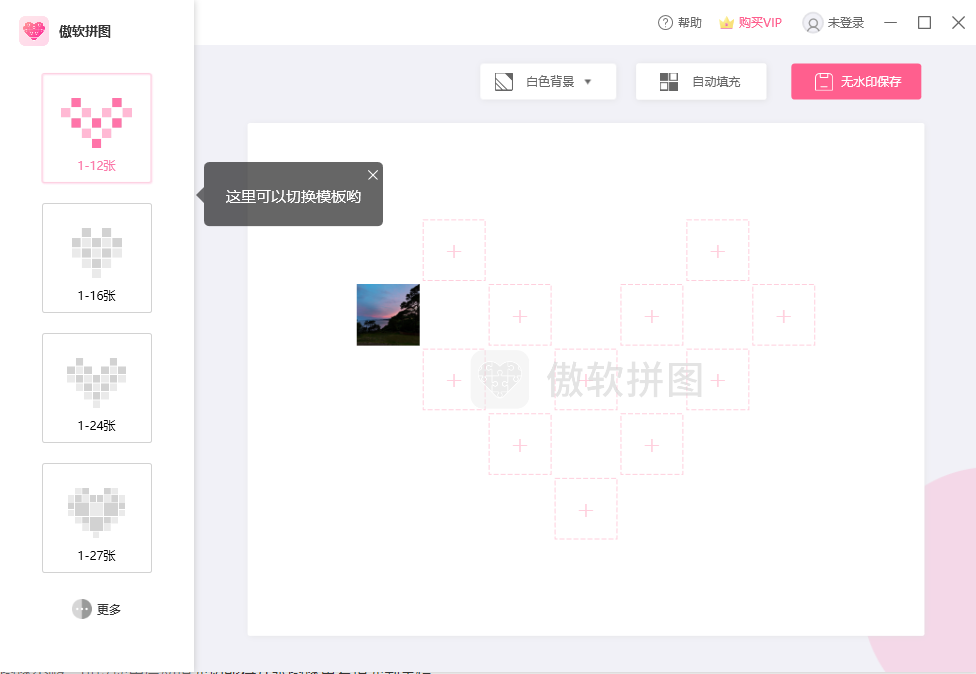Add photo to far-right edge slot
Screen dimensions: 976x674
tap(784, 316)
